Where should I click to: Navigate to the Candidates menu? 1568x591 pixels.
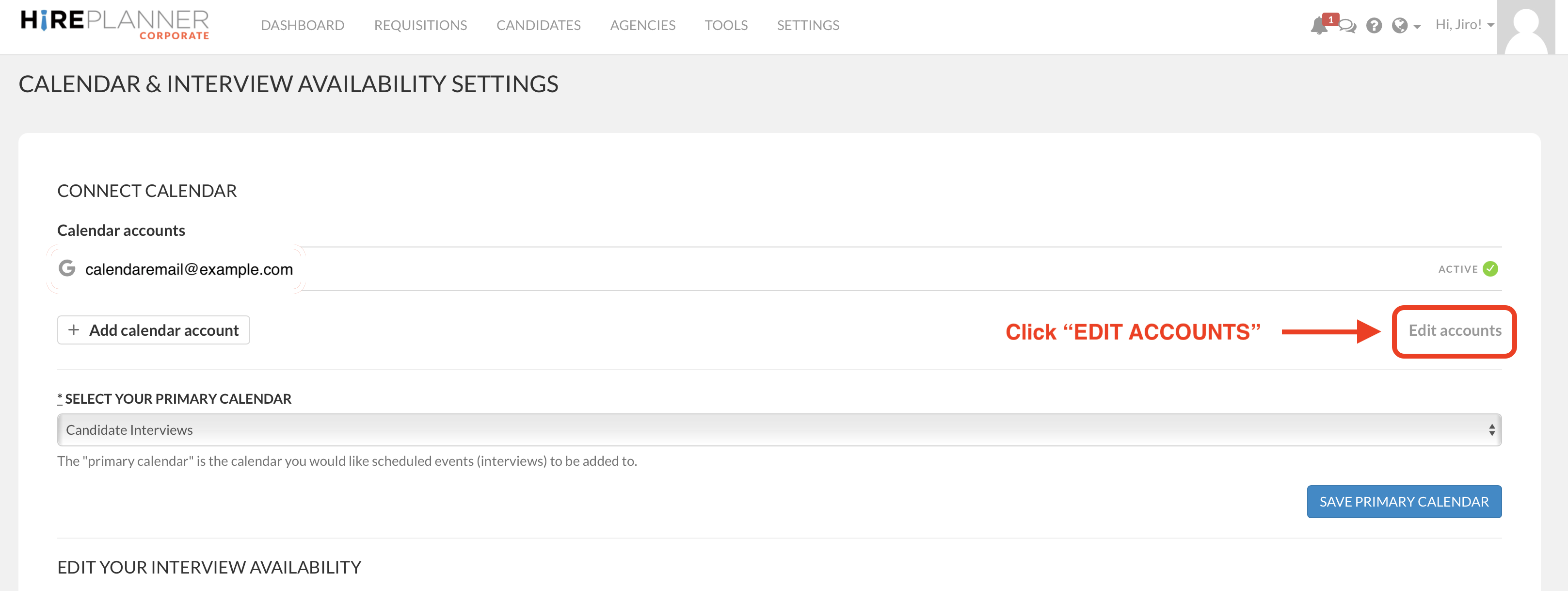[538, 25]
